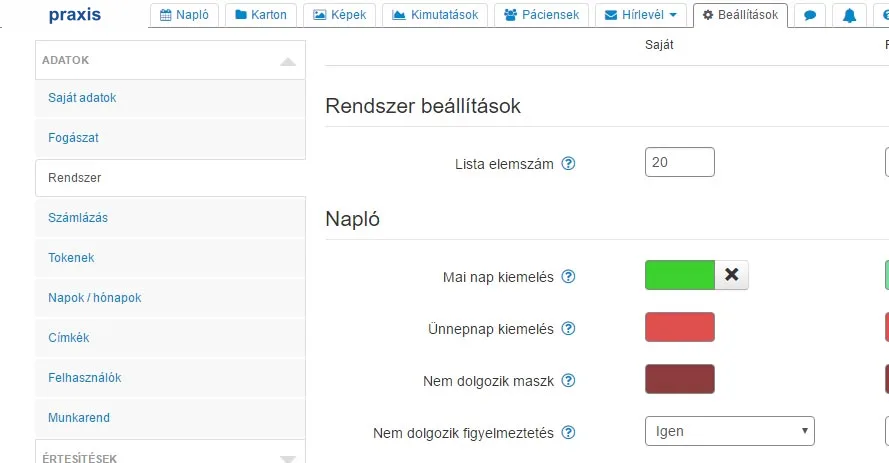889x463 pixels.
Task: Click the Beállítások gear icon
Action: (708, 15)
